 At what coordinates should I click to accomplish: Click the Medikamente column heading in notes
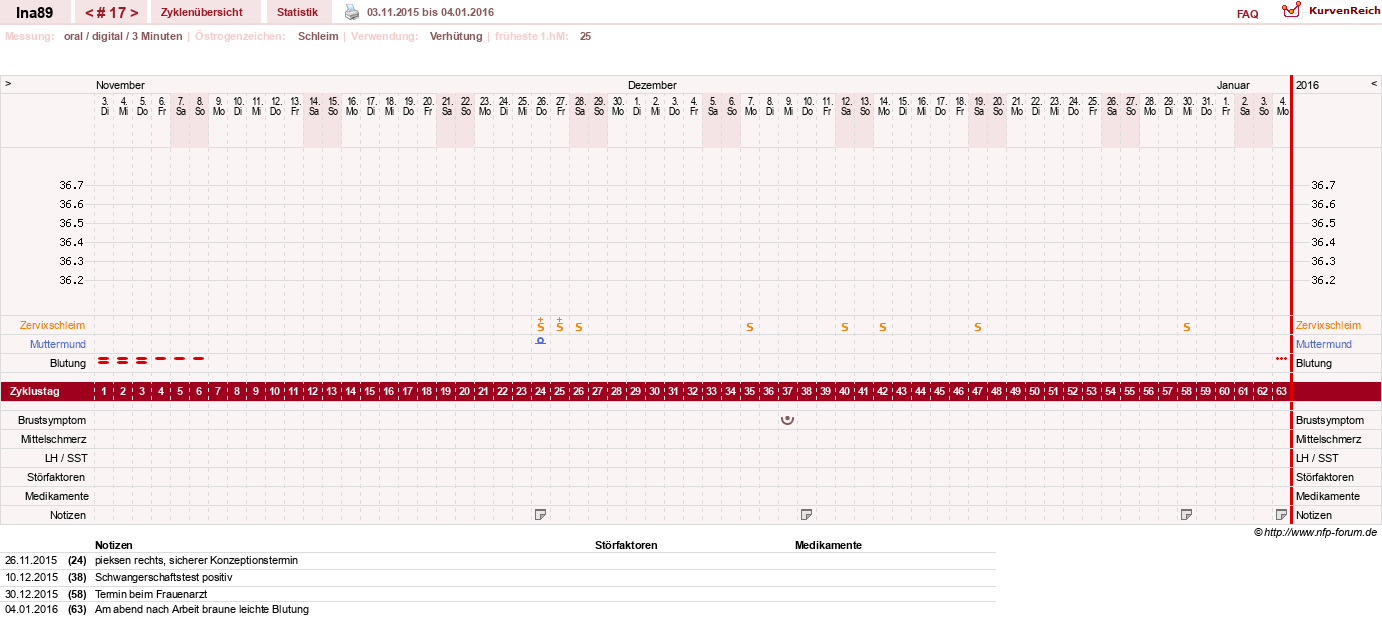pos(828,545)
